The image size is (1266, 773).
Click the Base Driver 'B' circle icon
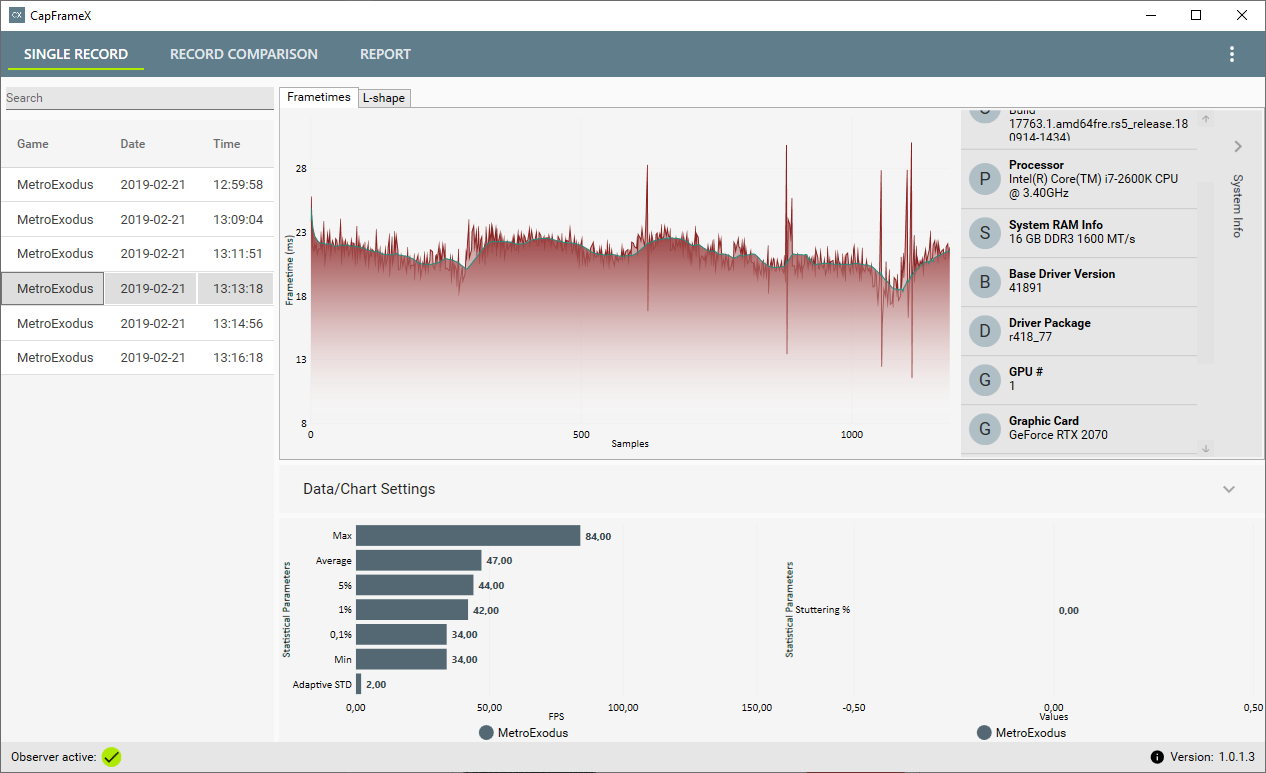pyautogui.click(x=985, y=282)
